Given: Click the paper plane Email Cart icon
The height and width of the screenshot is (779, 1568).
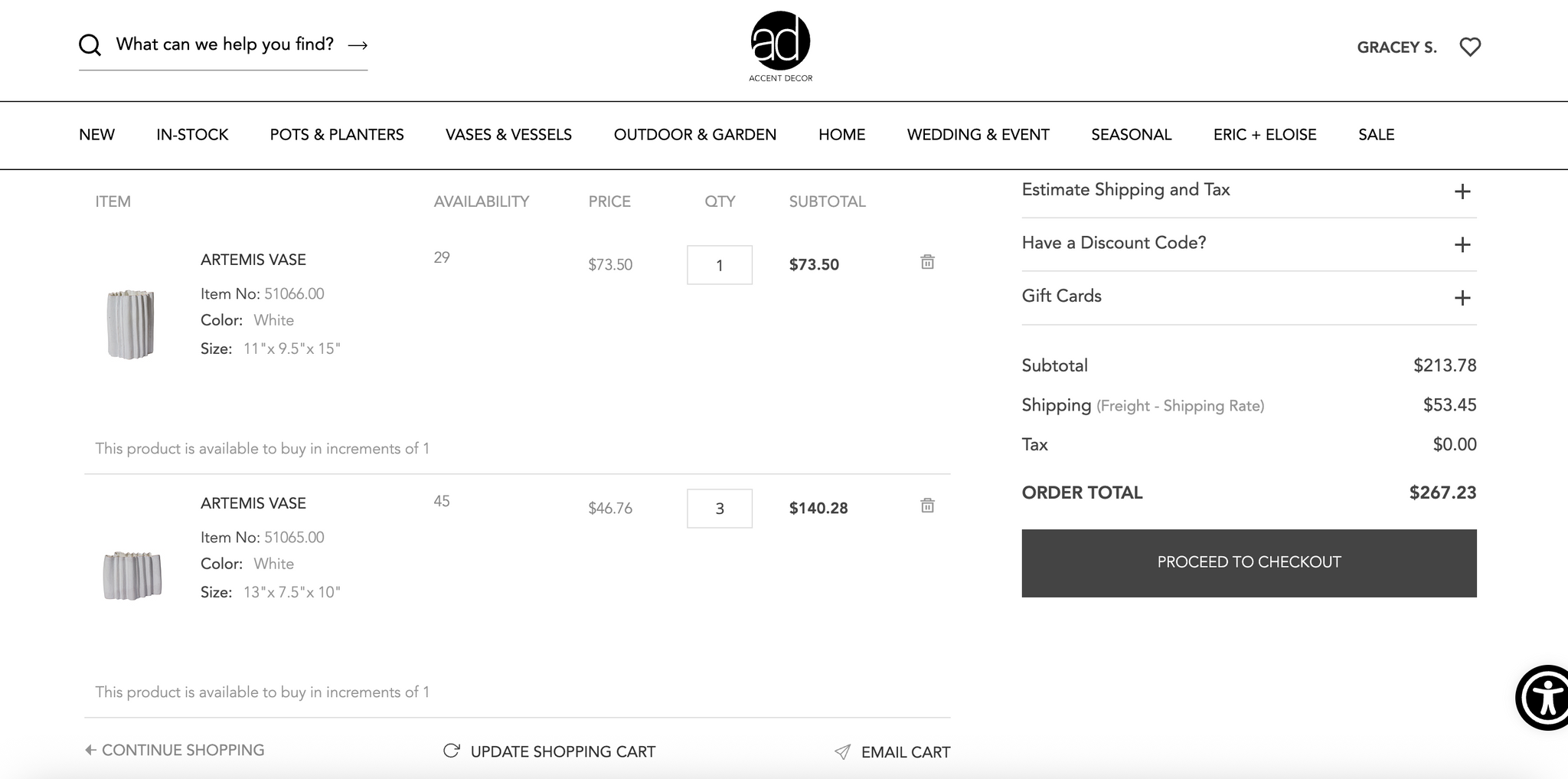Looking at the screenshot, I should click(x=842, y=751).
